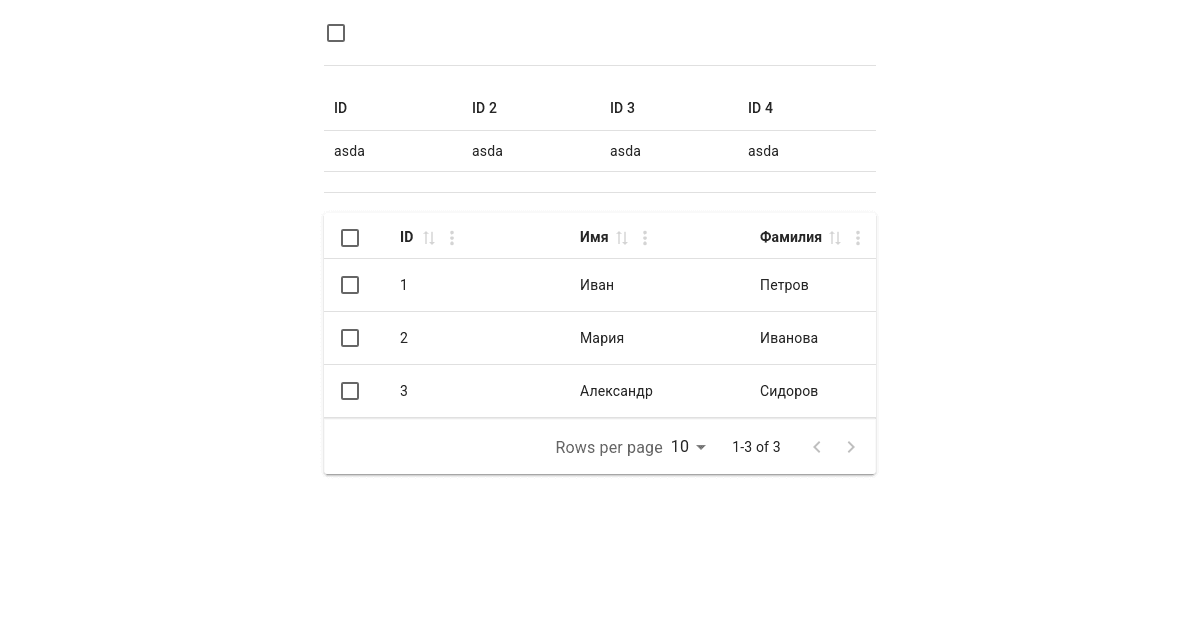Click the ID header in the filter panel

click(x=340, y=108)
